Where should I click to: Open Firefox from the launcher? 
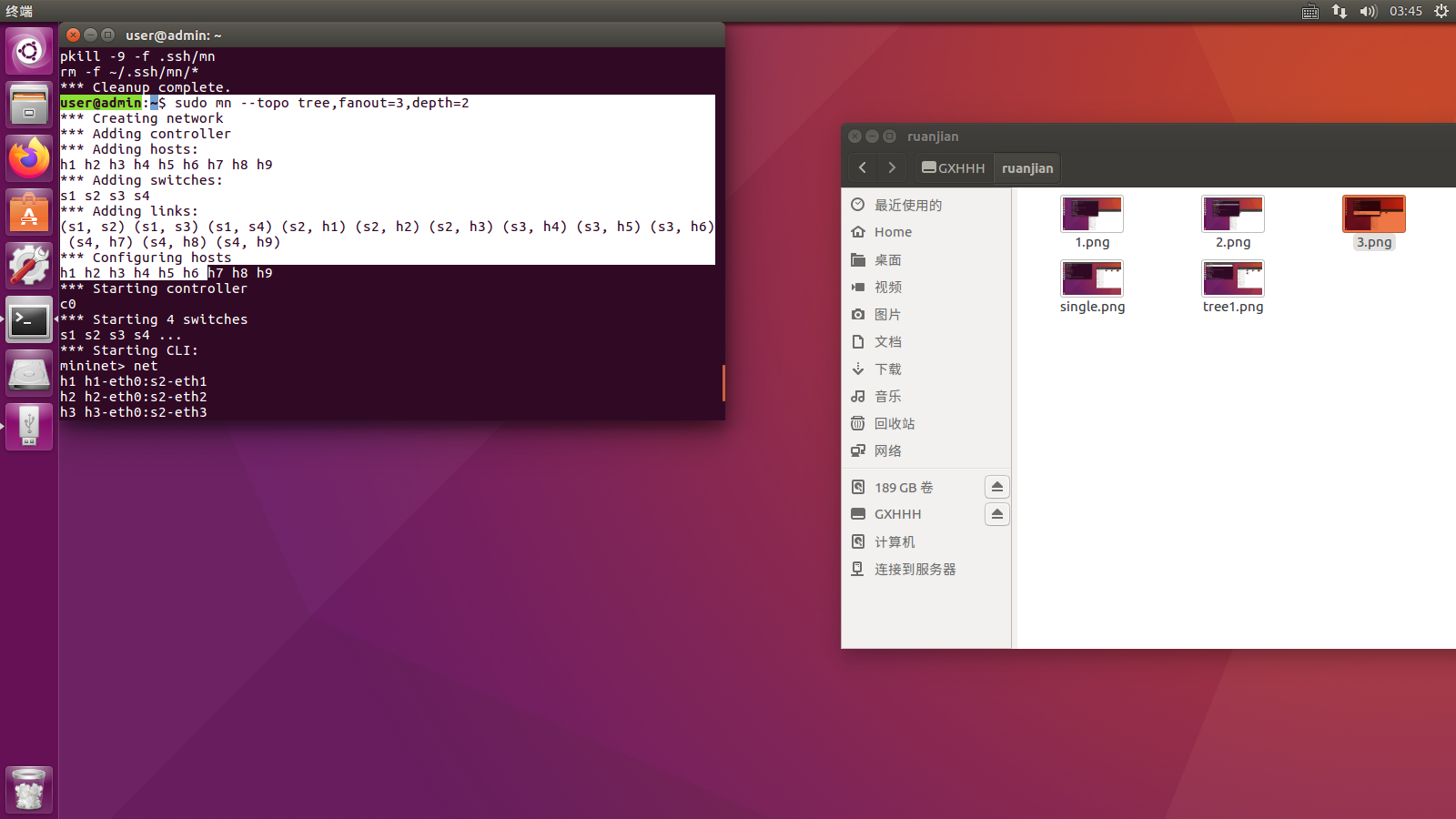[x=29, y=158]
